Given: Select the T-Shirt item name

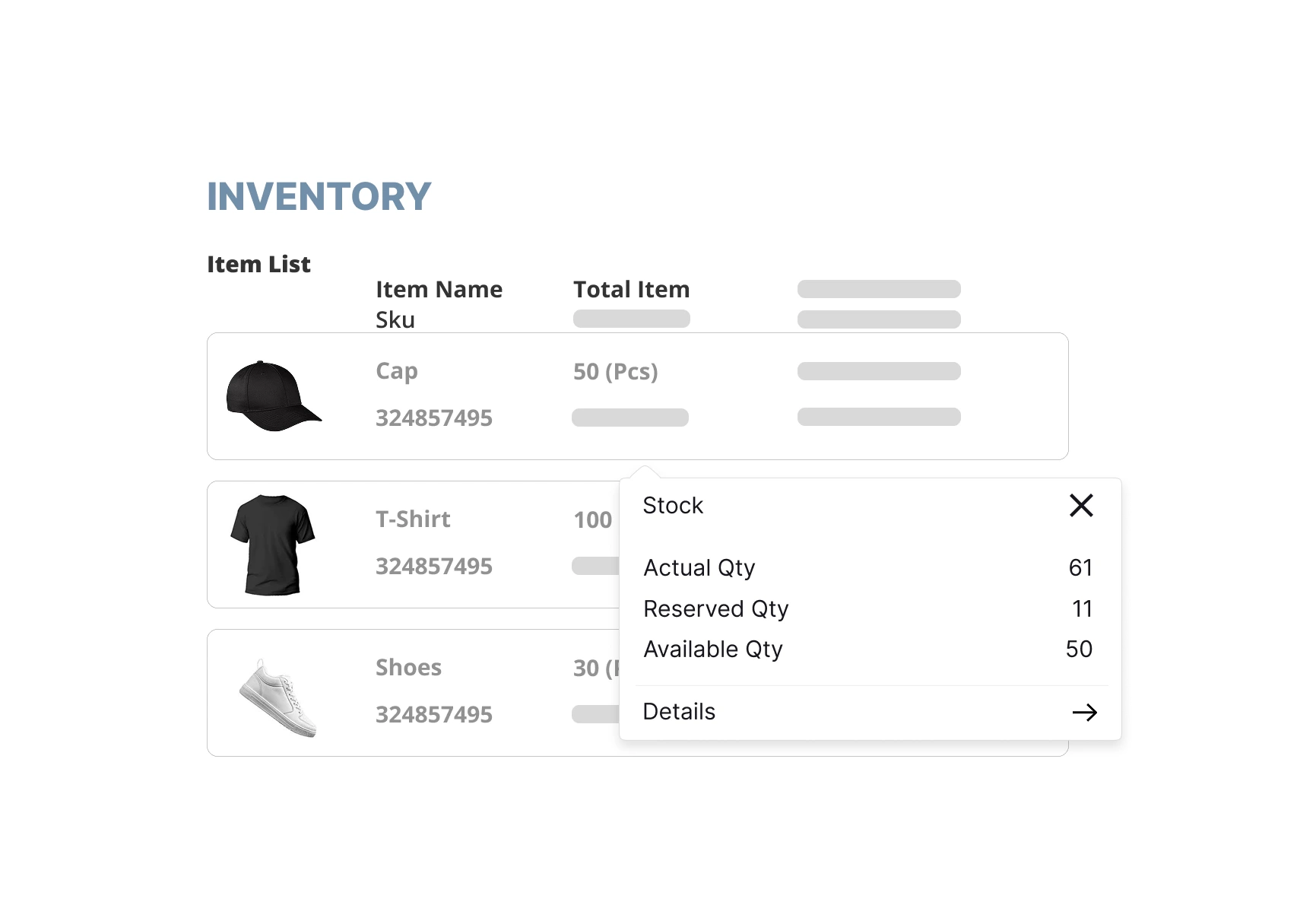Looking at the screenshot, I should 413,519.
